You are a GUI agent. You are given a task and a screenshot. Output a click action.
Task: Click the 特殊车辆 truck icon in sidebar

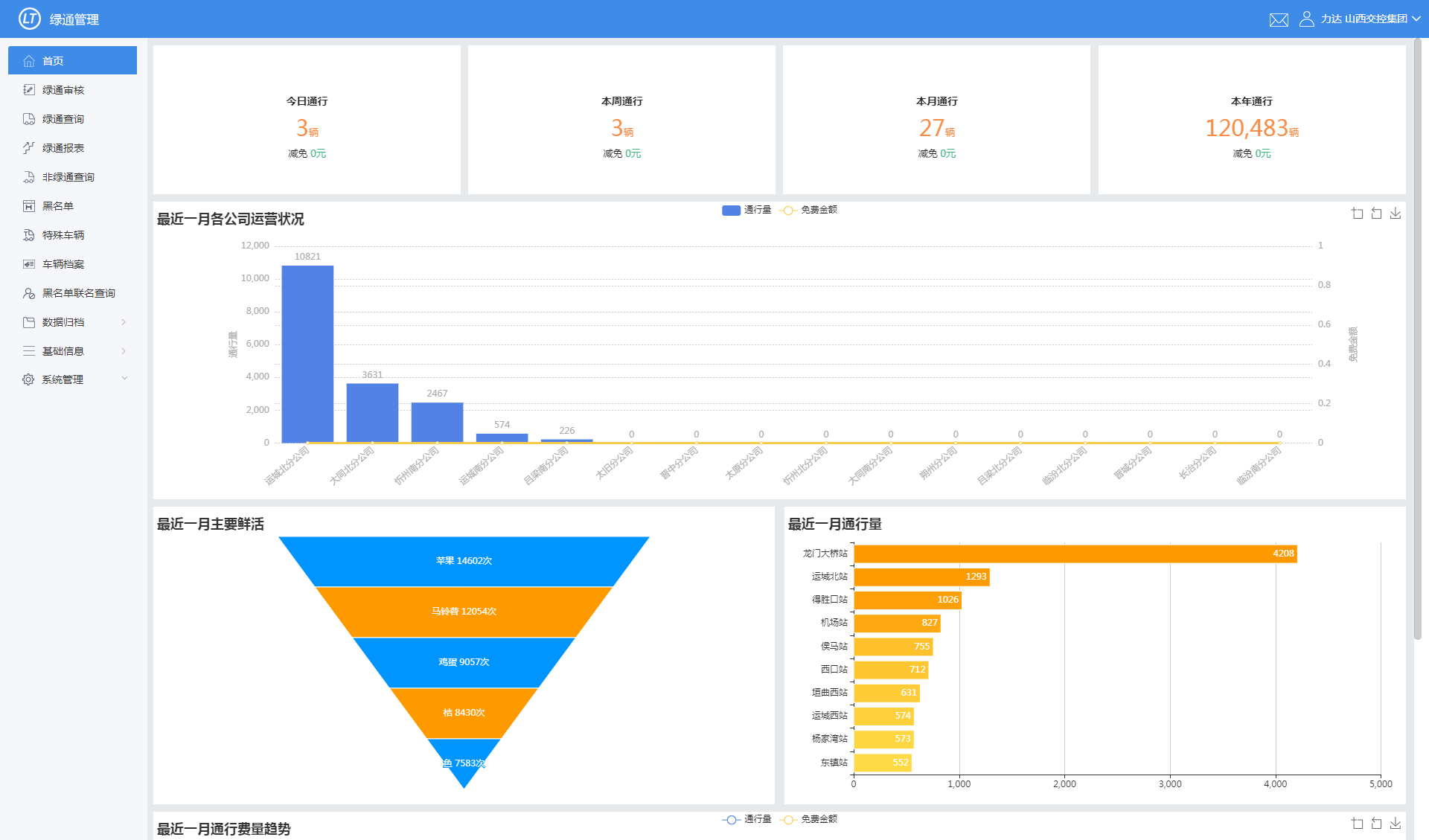pos(29,235)
